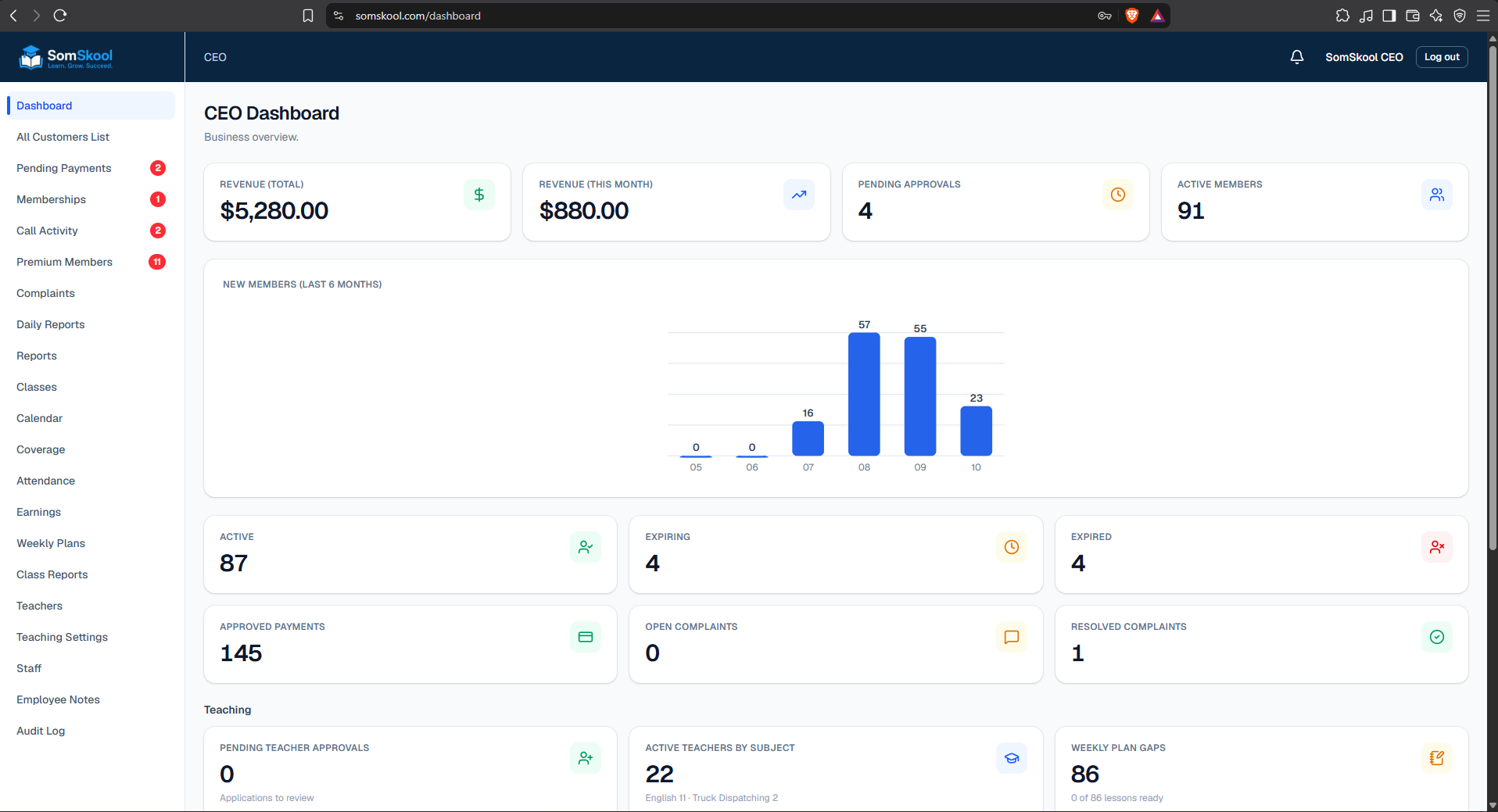Screen dimensions: 1498x812
Task: Click the graduation cap icon on Active Teachers
Action: coord(1012,758)
